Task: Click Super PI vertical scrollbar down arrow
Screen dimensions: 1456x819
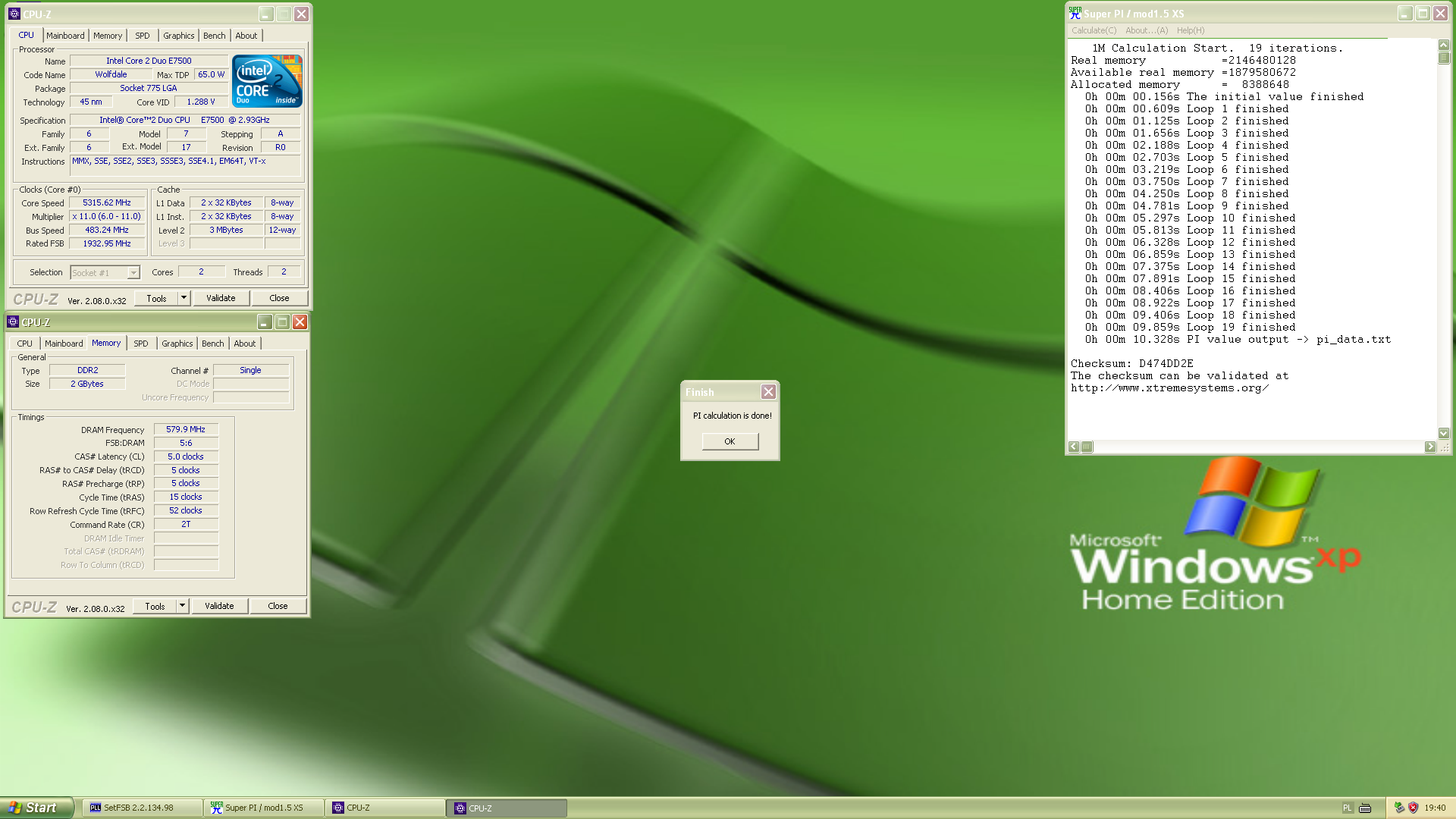Action: [1444, 434]
